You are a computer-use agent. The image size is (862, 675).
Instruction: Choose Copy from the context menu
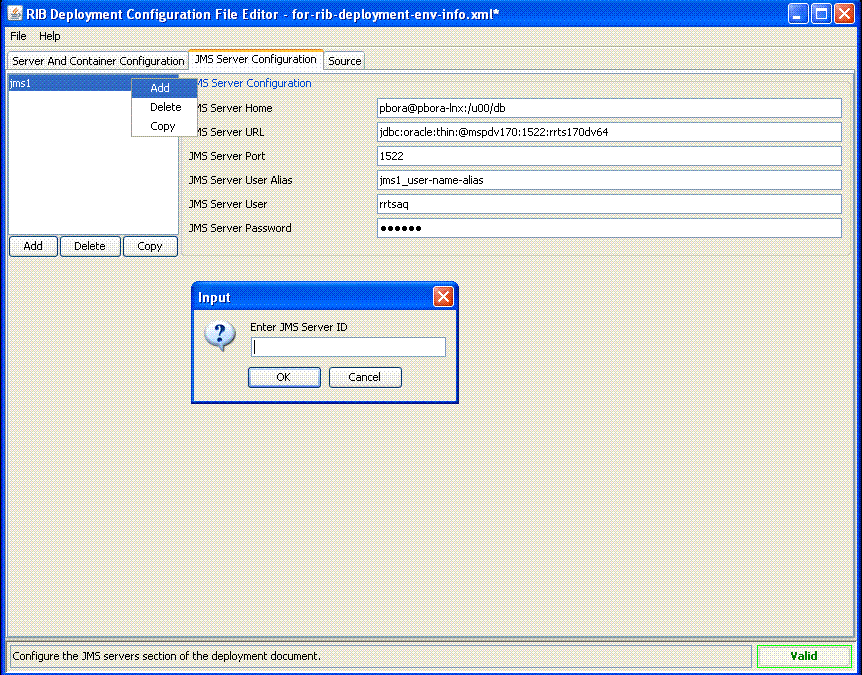(164, 126)
